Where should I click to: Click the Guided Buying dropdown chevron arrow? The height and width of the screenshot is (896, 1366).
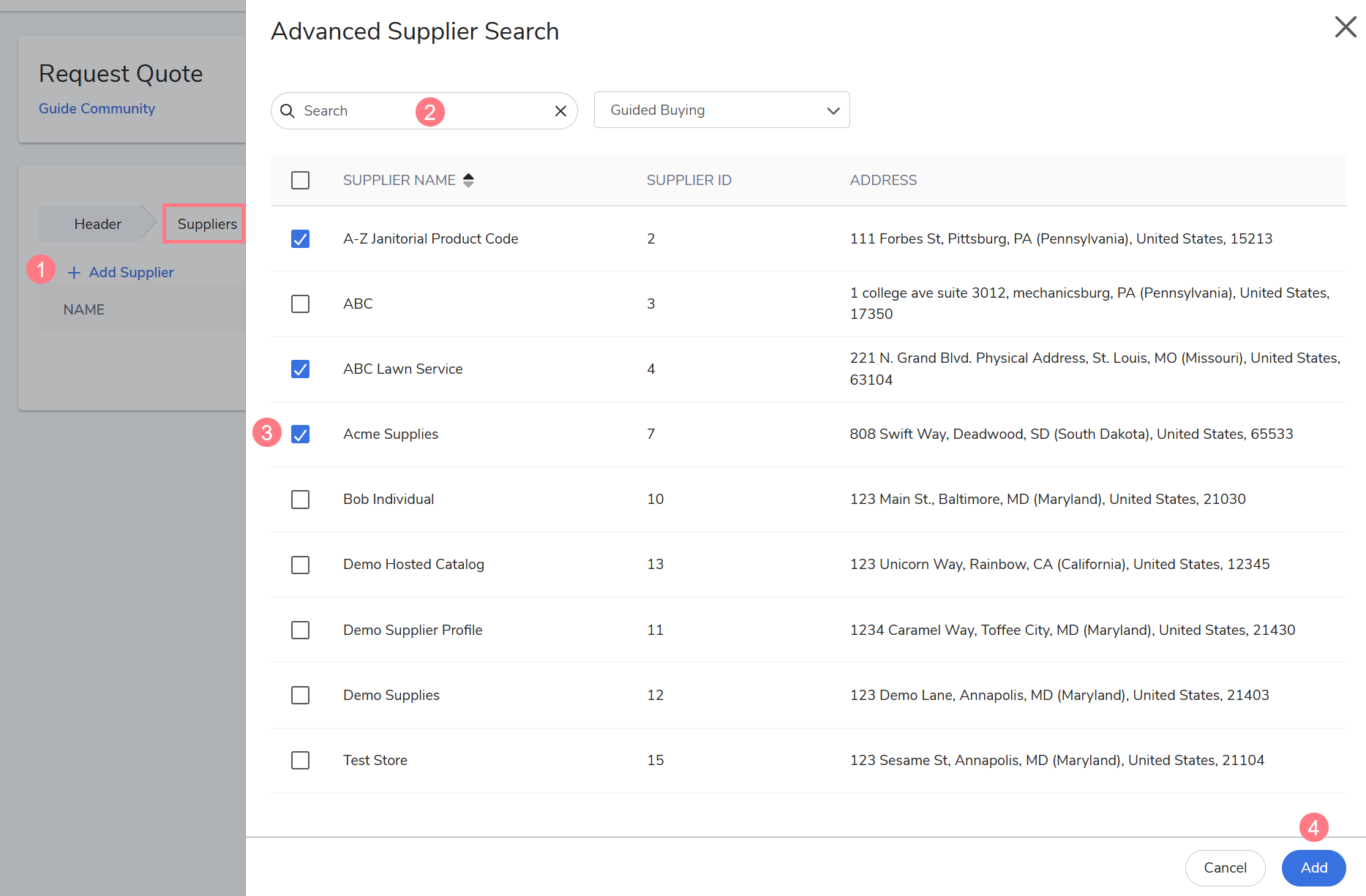point(833,110)
